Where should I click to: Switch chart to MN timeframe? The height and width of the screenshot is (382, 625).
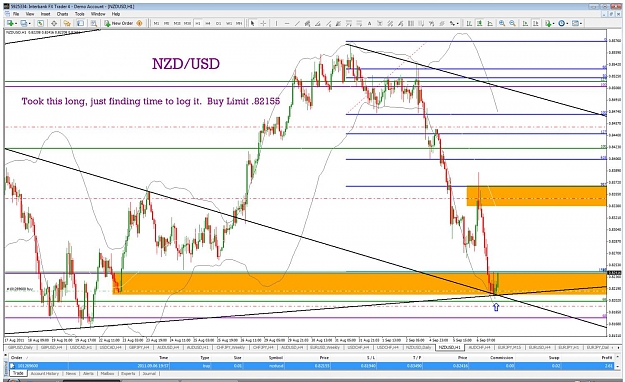[x=239, y=24]
